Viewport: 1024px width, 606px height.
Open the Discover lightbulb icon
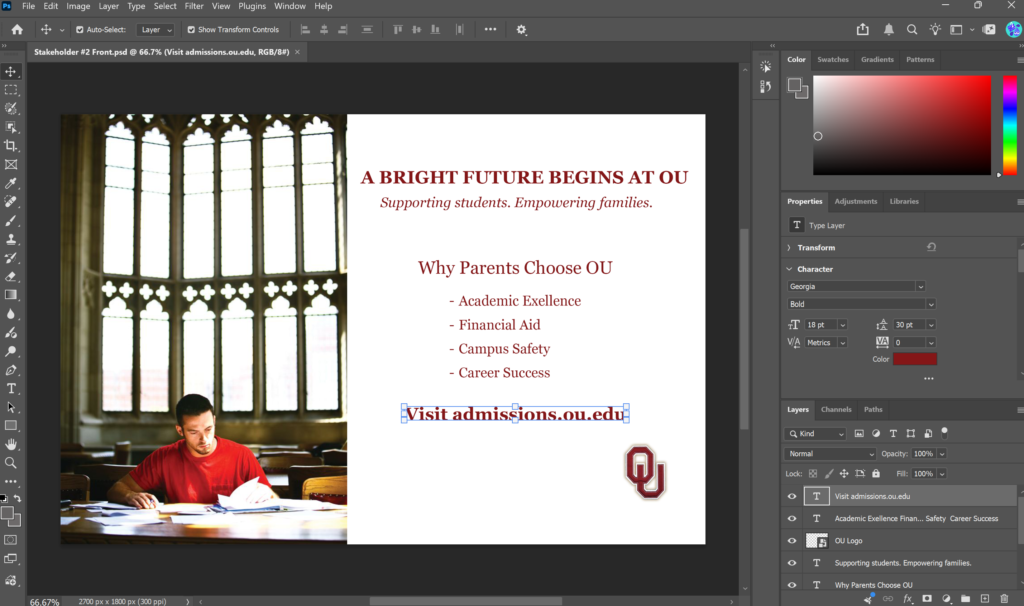(x=935, y=29)
